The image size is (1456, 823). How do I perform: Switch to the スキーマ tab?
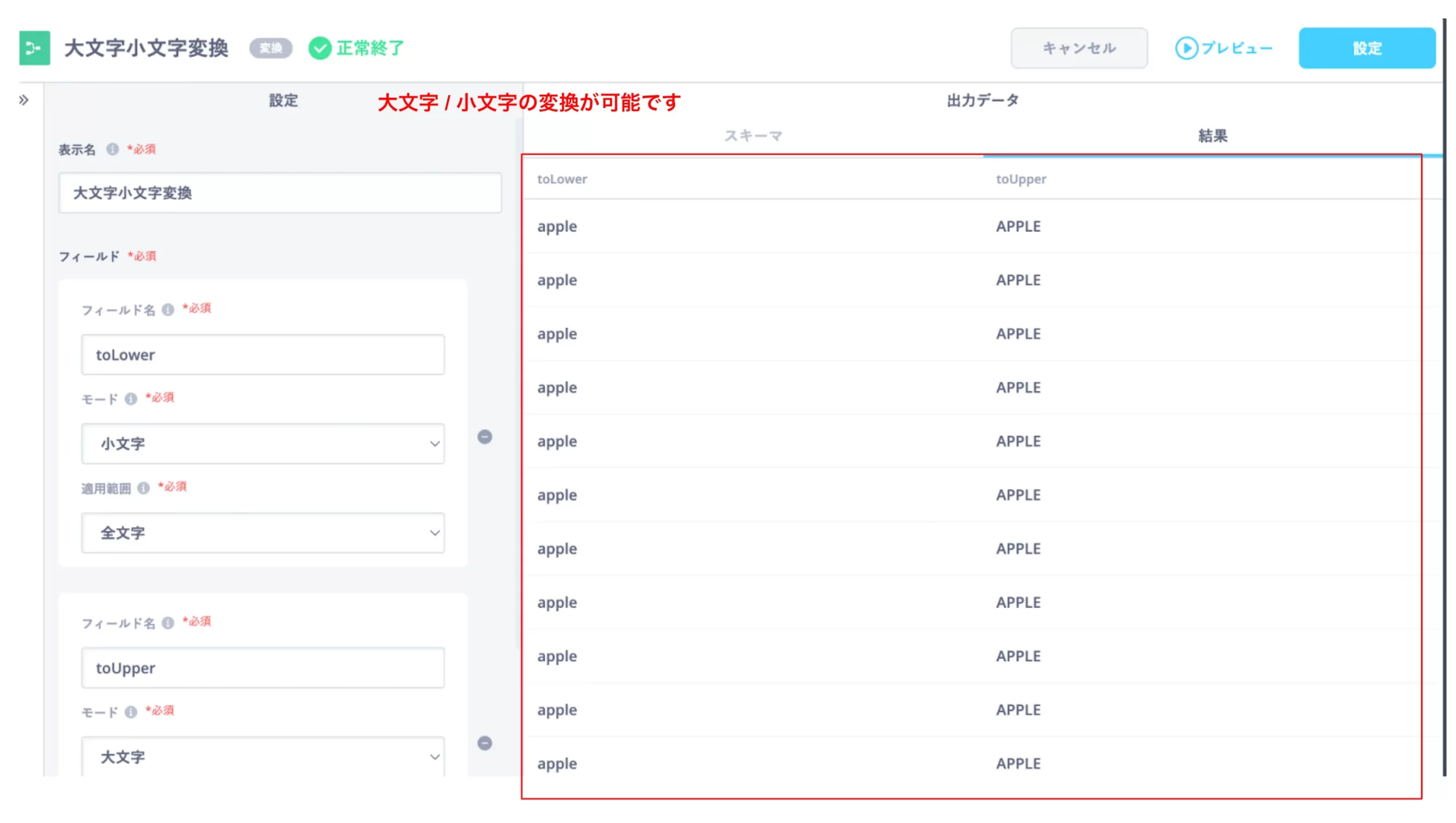(753, 136)
